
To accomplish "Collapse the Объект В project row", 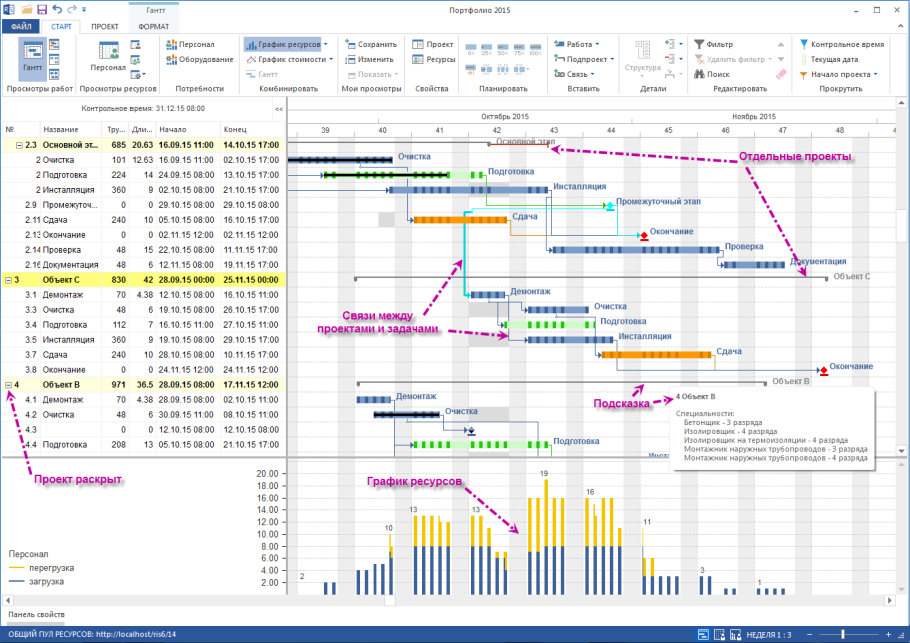I will 8,384.
